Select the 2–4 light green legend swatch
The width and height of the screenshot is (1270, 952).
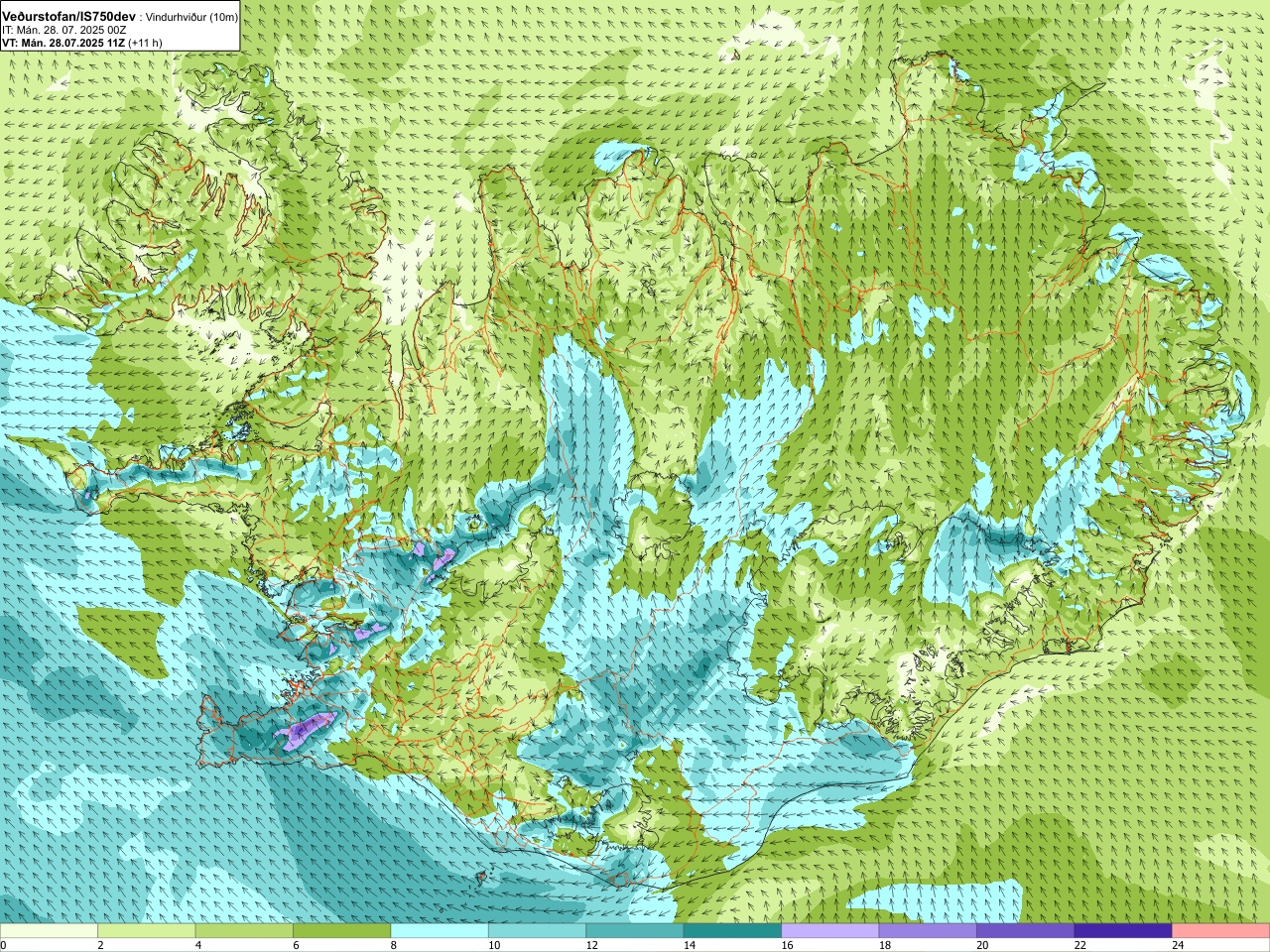coord(146,931)
